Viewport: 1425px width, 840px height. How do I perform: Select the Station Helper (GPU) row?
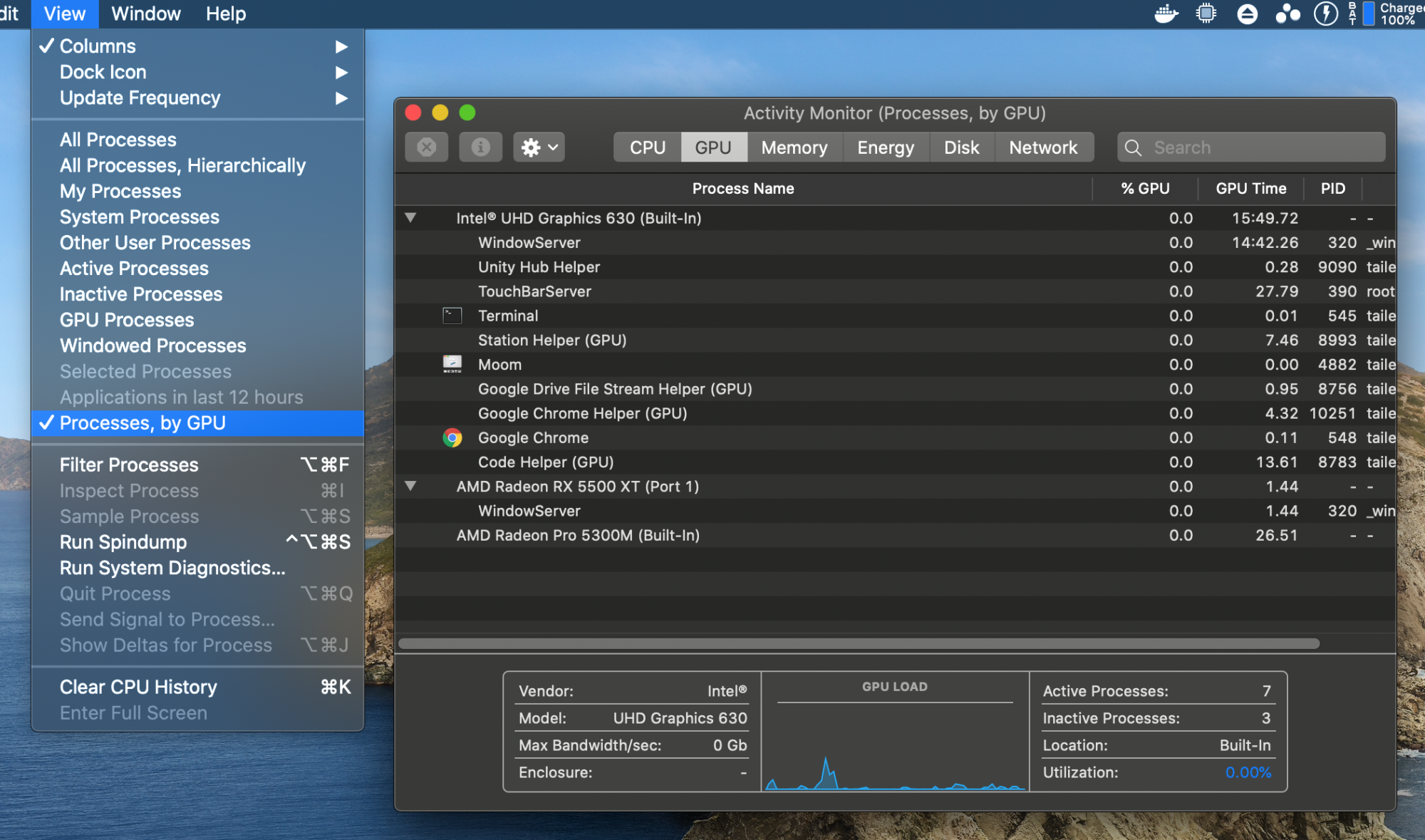tap(896, 340)
